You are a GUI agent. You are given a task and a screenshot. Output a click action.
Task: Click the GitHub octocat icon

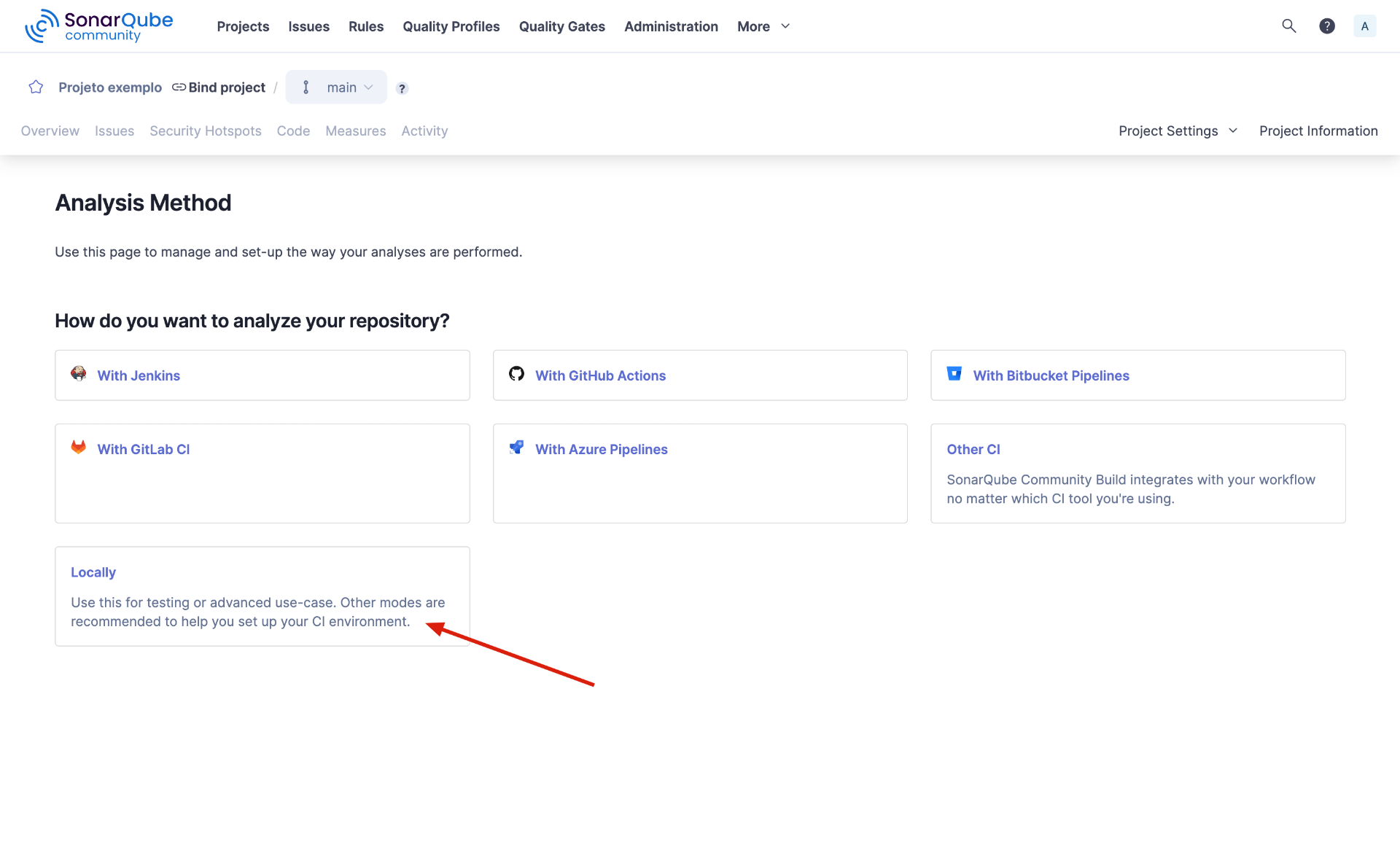click(x=516, y=374)
